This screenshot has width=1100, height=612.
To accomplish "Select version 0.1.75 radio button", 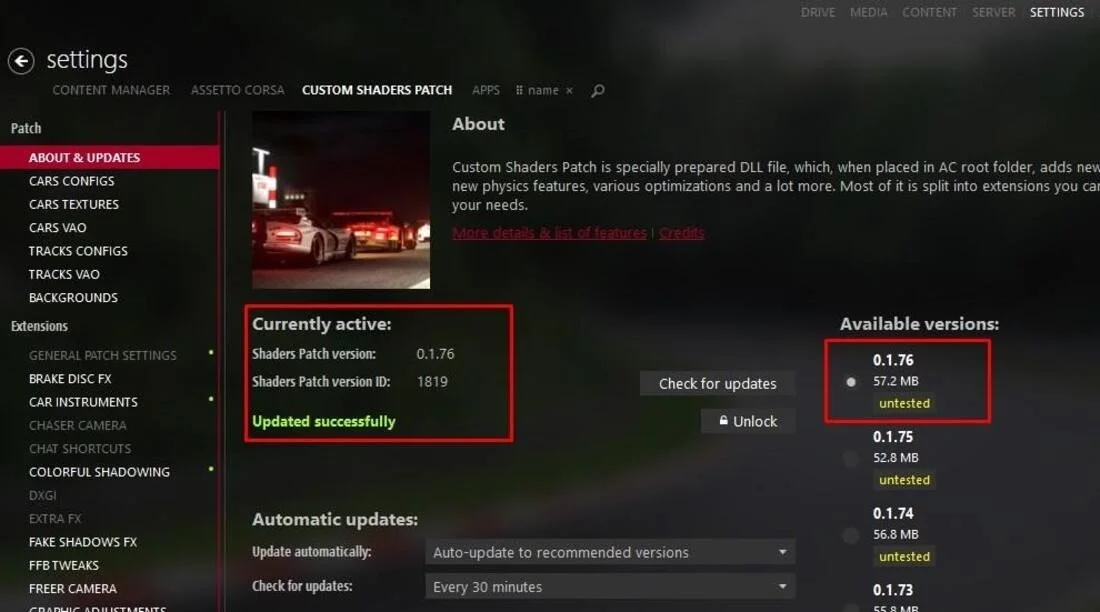I will 851,459.
